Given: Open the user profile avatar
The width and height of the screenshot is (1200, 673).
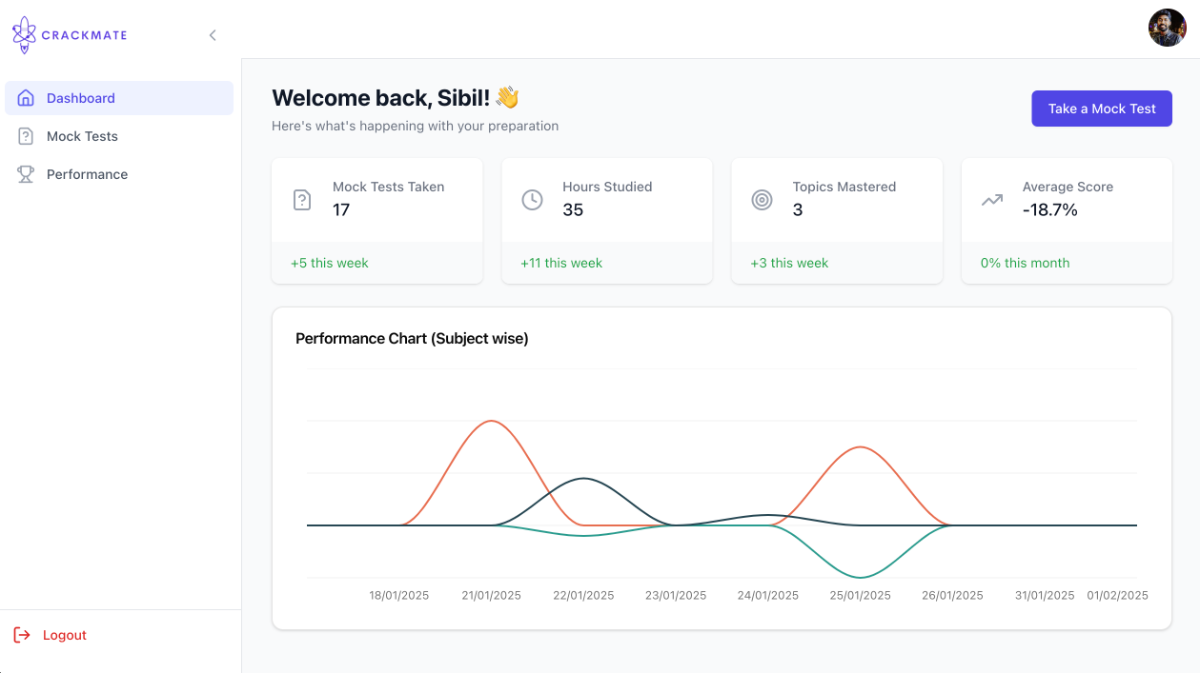Looking at the screenshot, I should (x=1167, y=27).
